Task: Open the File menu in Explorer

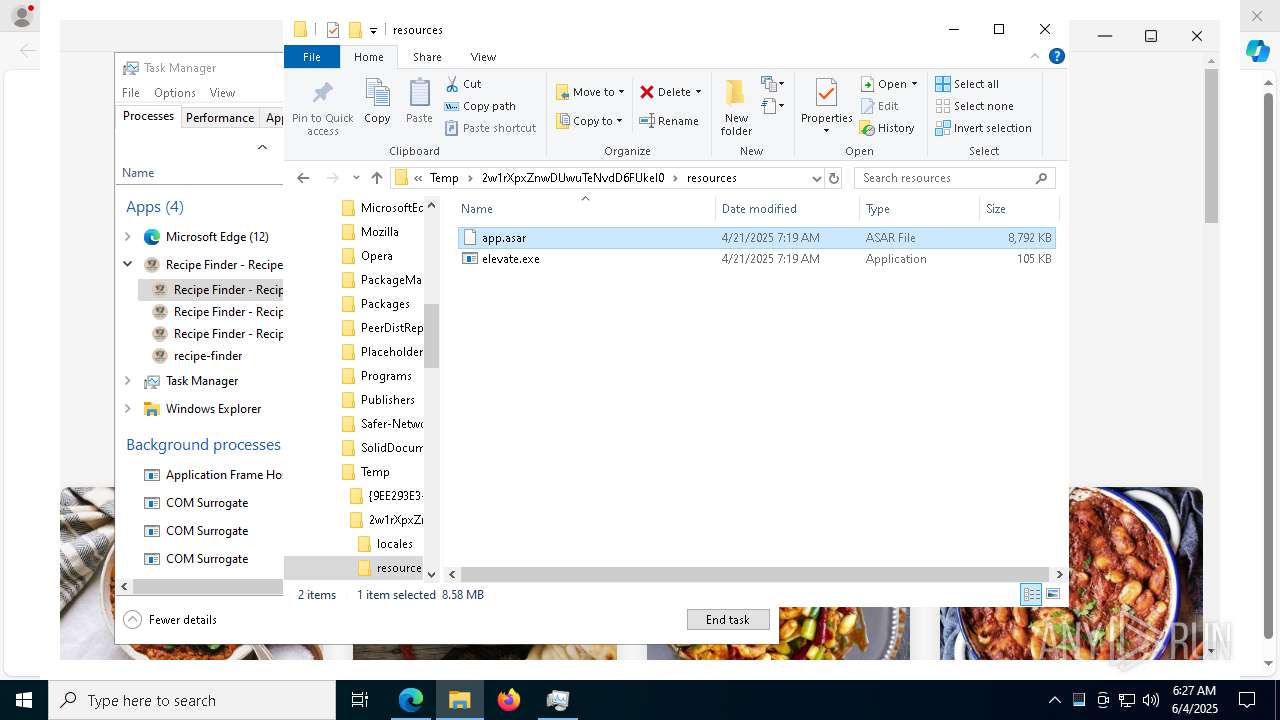Action: (311, 57)
